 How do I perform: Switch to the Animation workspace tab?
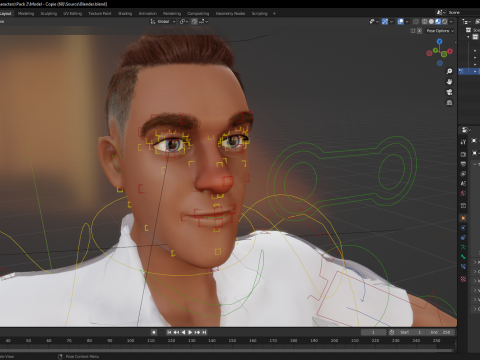(x=147, y=13)
